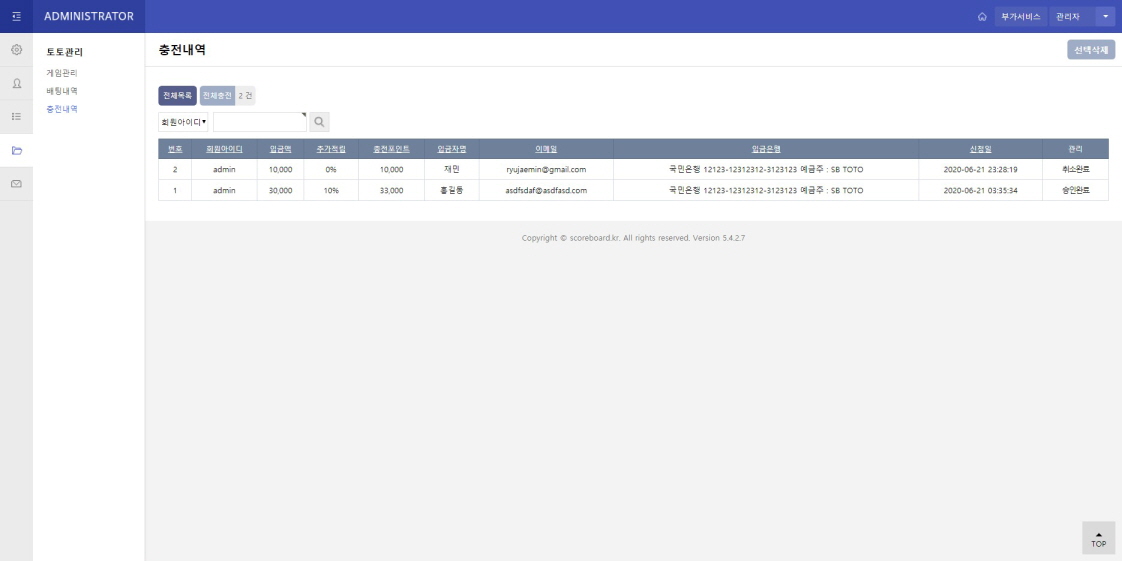
Task: Go to home via the house icon
Action: pos(983,17)
